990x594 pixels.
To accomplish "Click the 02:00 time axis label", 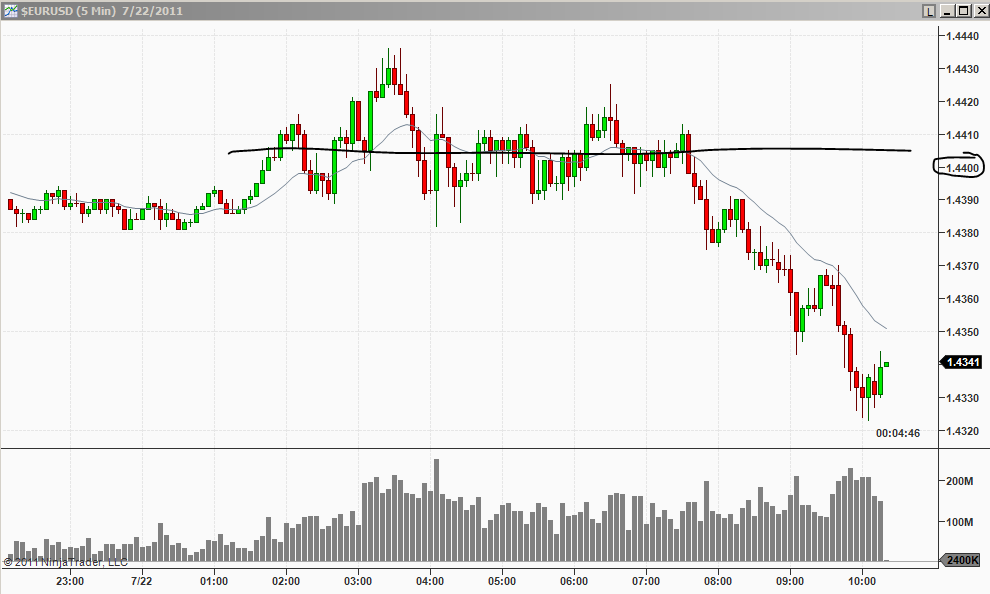I will click(x=286, y=581).
